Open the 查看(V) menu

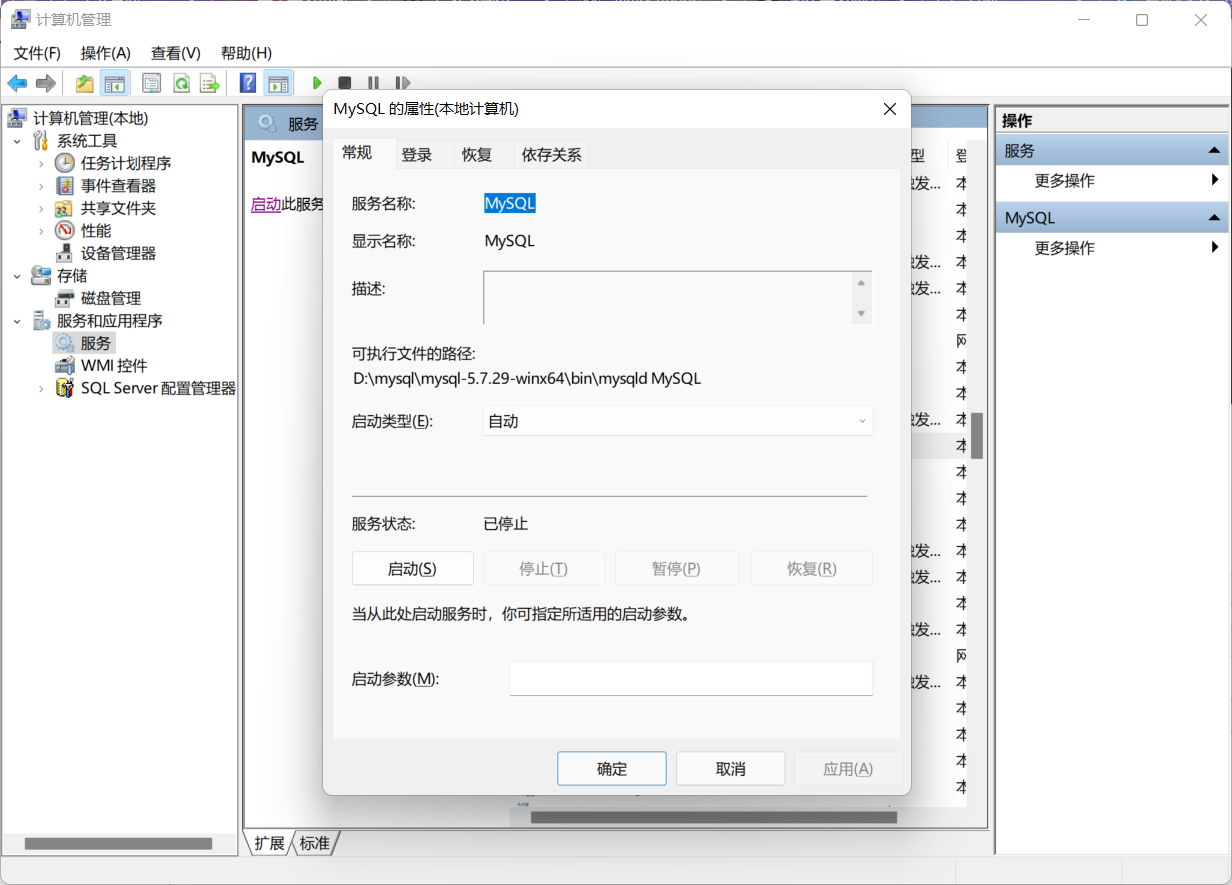176,53
